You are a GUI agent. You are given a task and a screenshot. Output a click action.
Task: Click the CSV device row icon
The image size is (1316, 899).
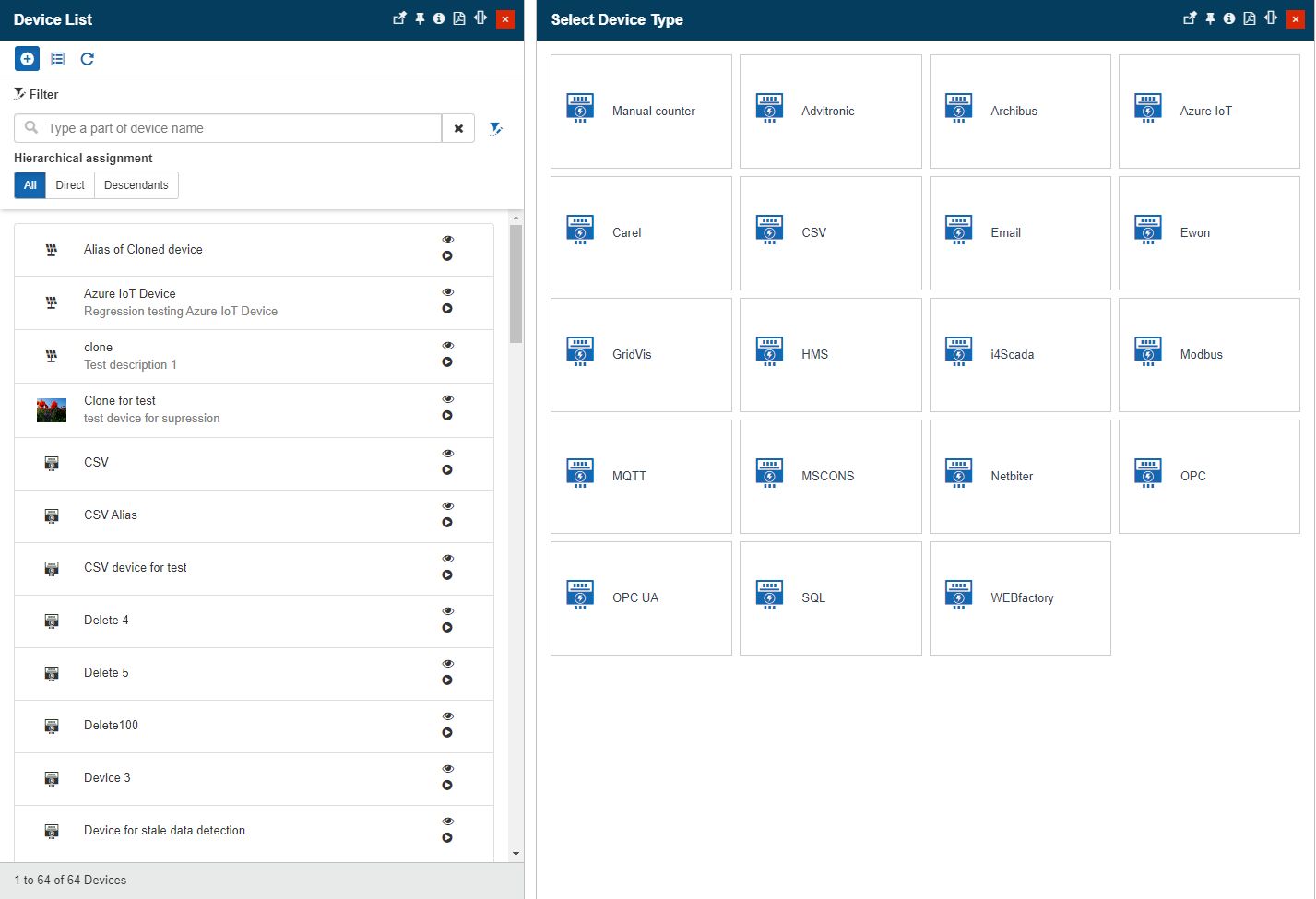pos(52,463)
